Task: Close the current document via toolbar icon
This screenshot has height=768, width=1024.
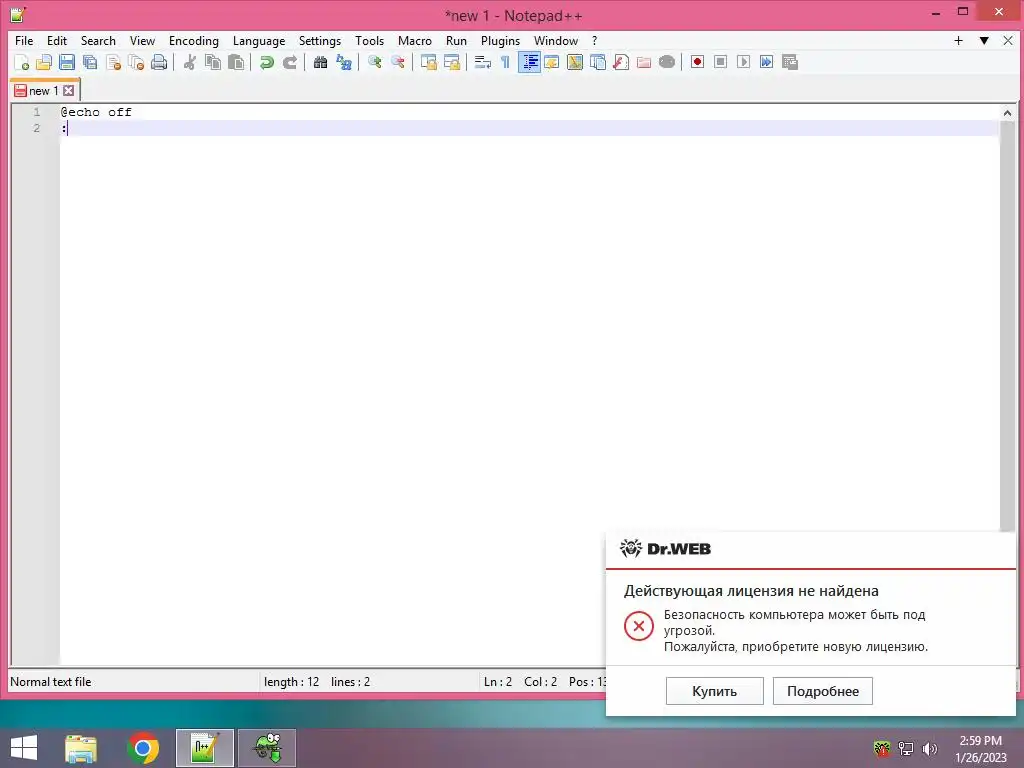Action: coord(113,62)
